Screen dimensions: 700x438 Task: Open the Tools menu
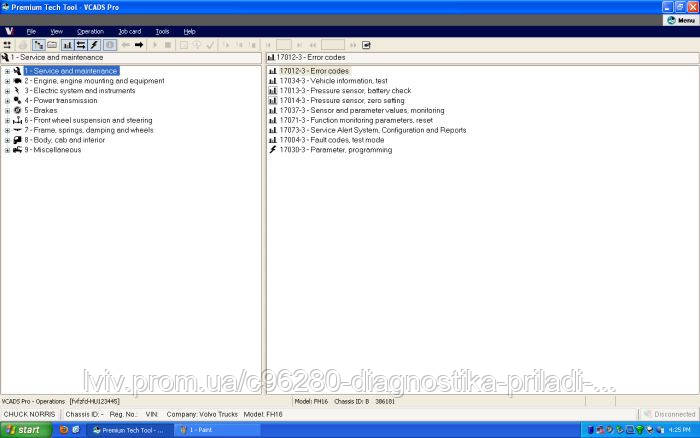[x=162, y=31]
